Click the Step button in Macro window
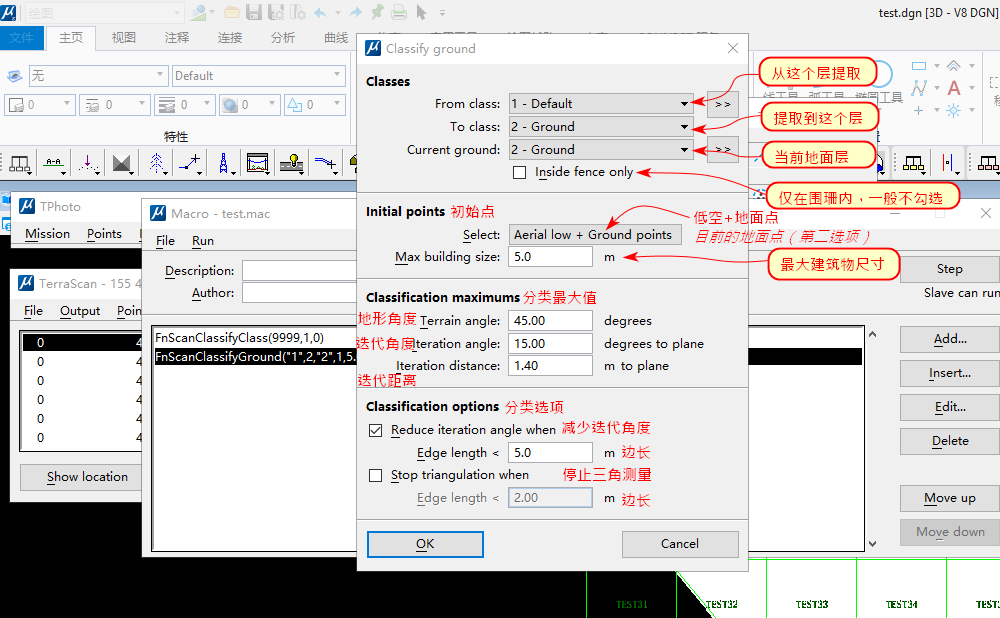 950,269
